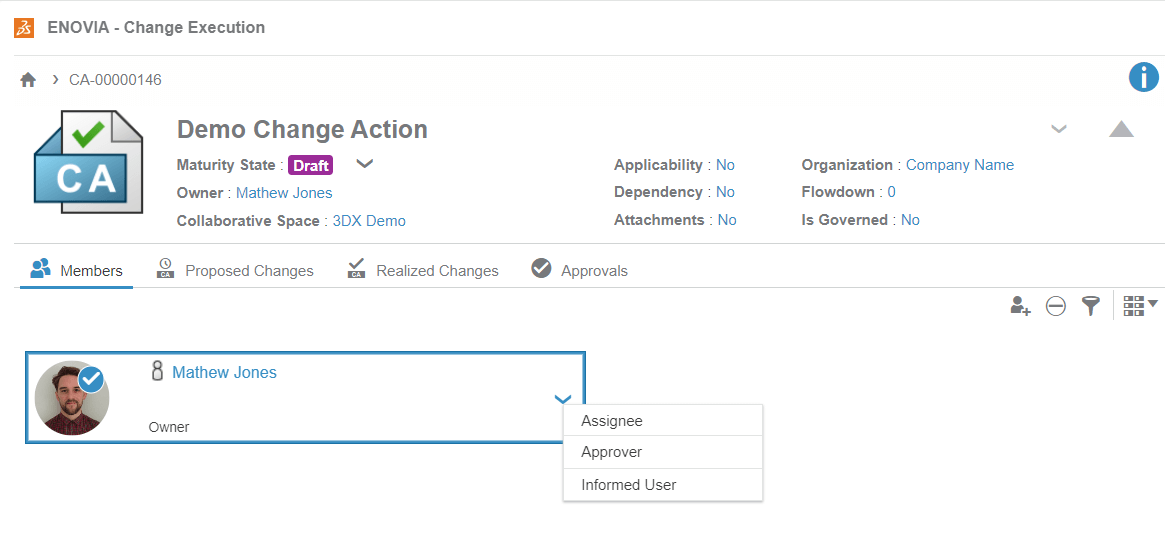Click the Change Action CA document icon
This screenshot has height=536, width=1165.
point(88,162)
